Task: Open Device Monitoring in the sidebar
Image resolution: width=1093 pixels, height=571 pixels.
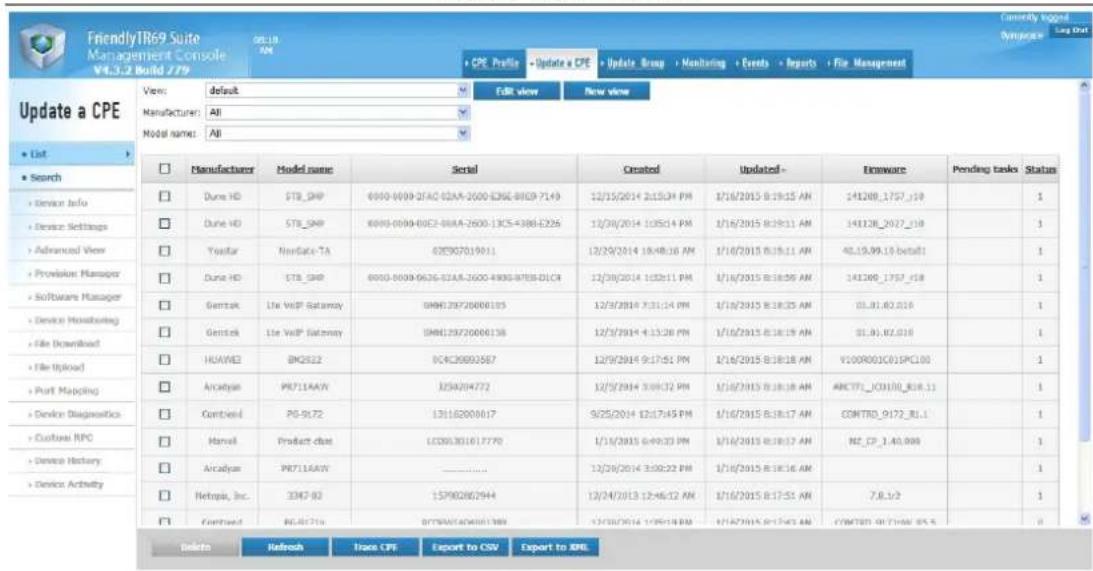Action: tap(76, 320)
